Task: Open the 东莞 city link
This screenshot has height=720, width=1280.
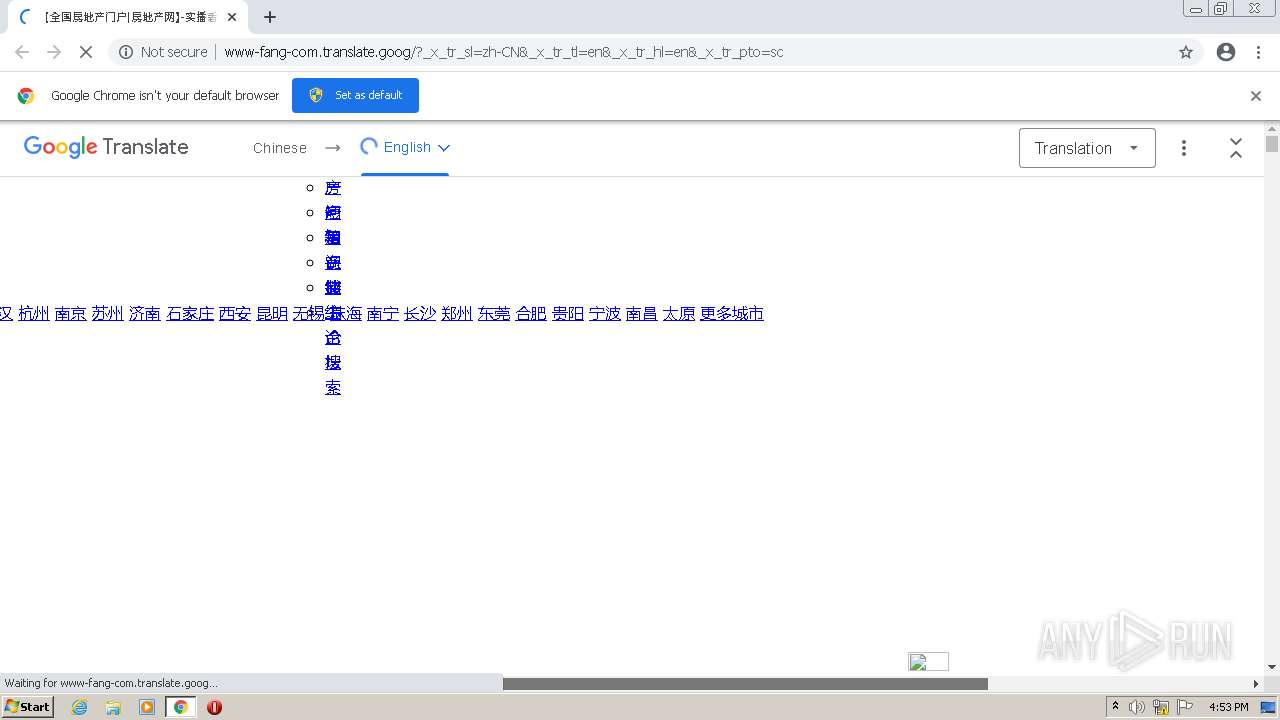Action: tap(494, 314)
